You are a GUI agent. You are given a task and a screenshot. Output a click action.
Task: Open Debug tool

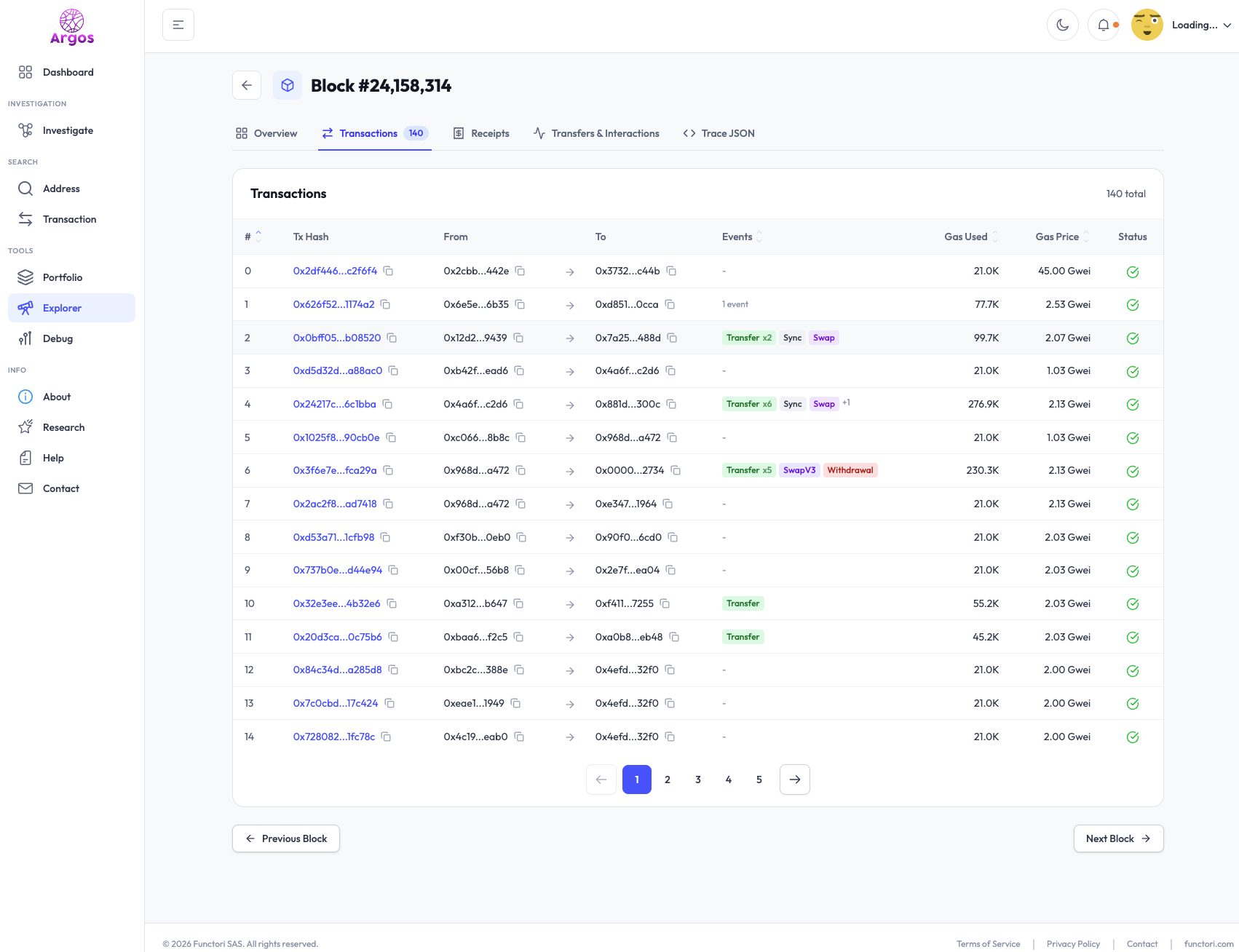[x=71, y=338]
